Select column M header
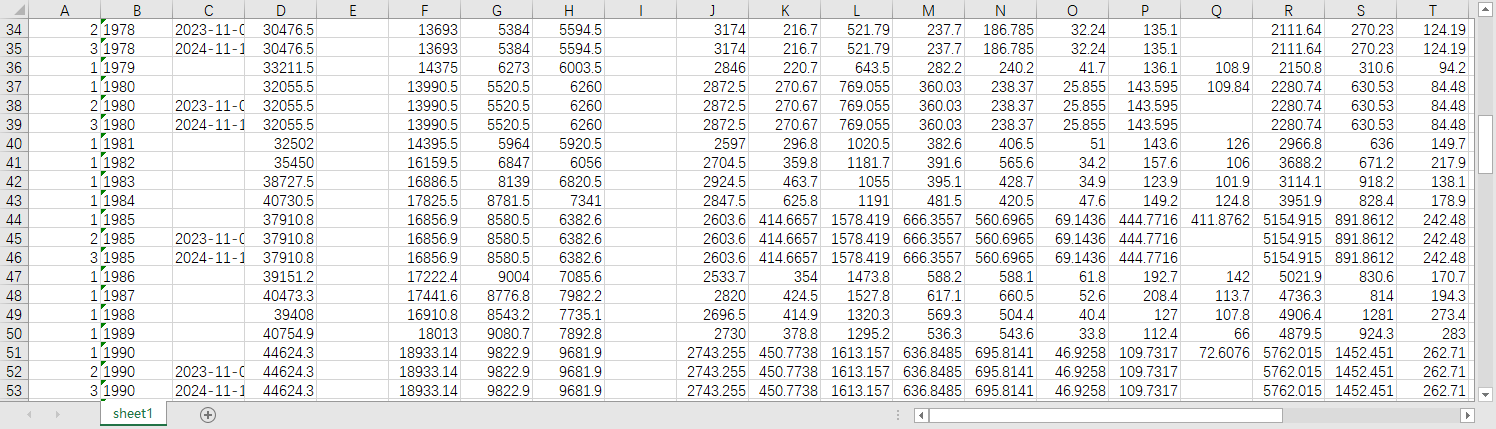 point(929,10)
